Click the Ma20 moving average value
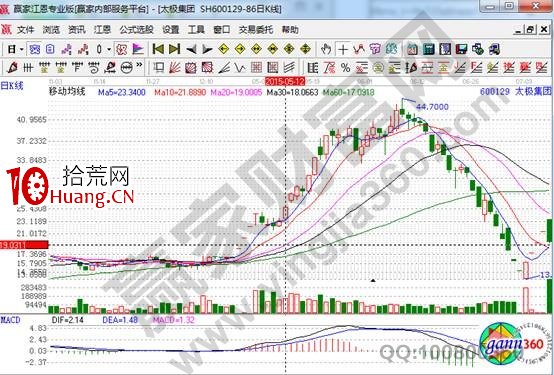Image resolution: width=554 pixels, height=375 pixels. (x=236, y=93)
